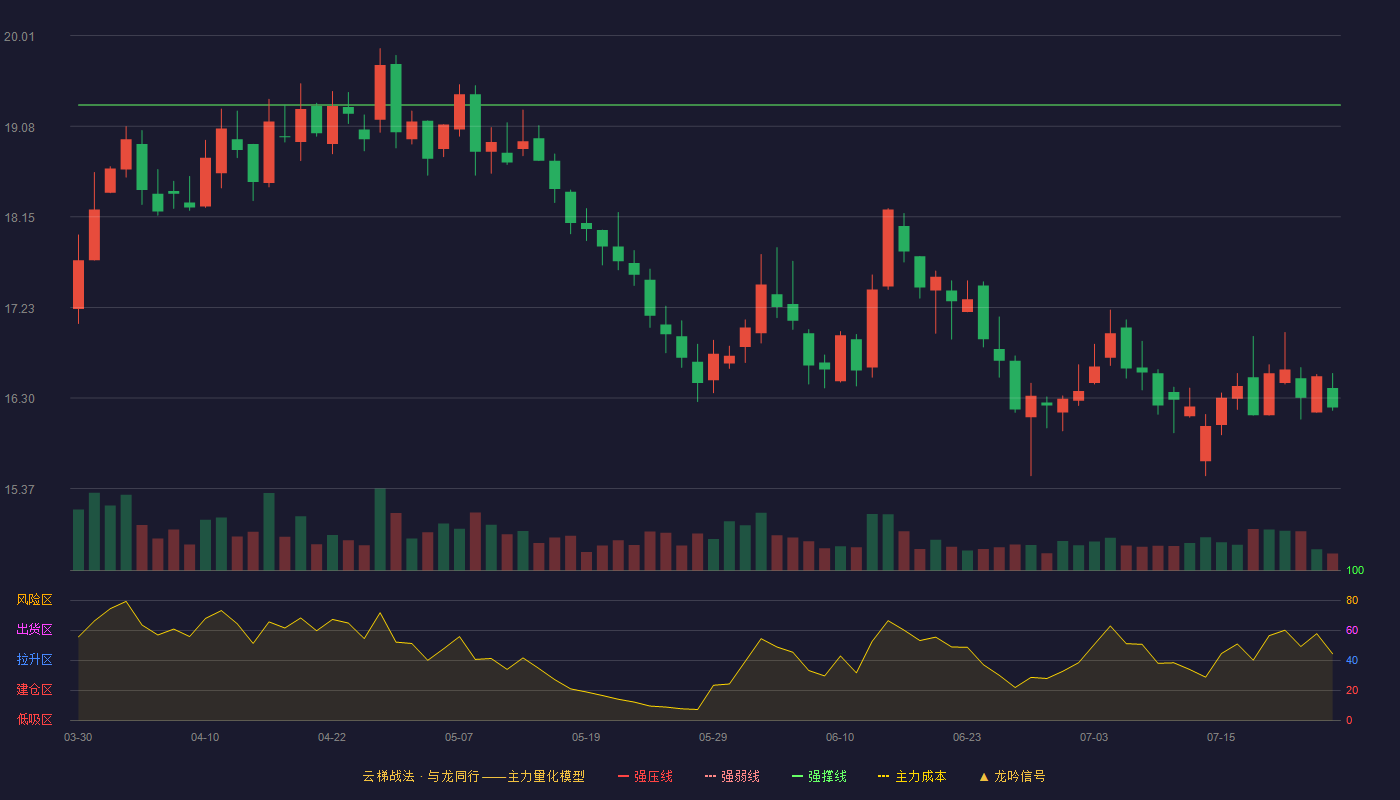
Task: Click the 20.01 price axis label
Action: pyautogui.click(x=19, y=37)
